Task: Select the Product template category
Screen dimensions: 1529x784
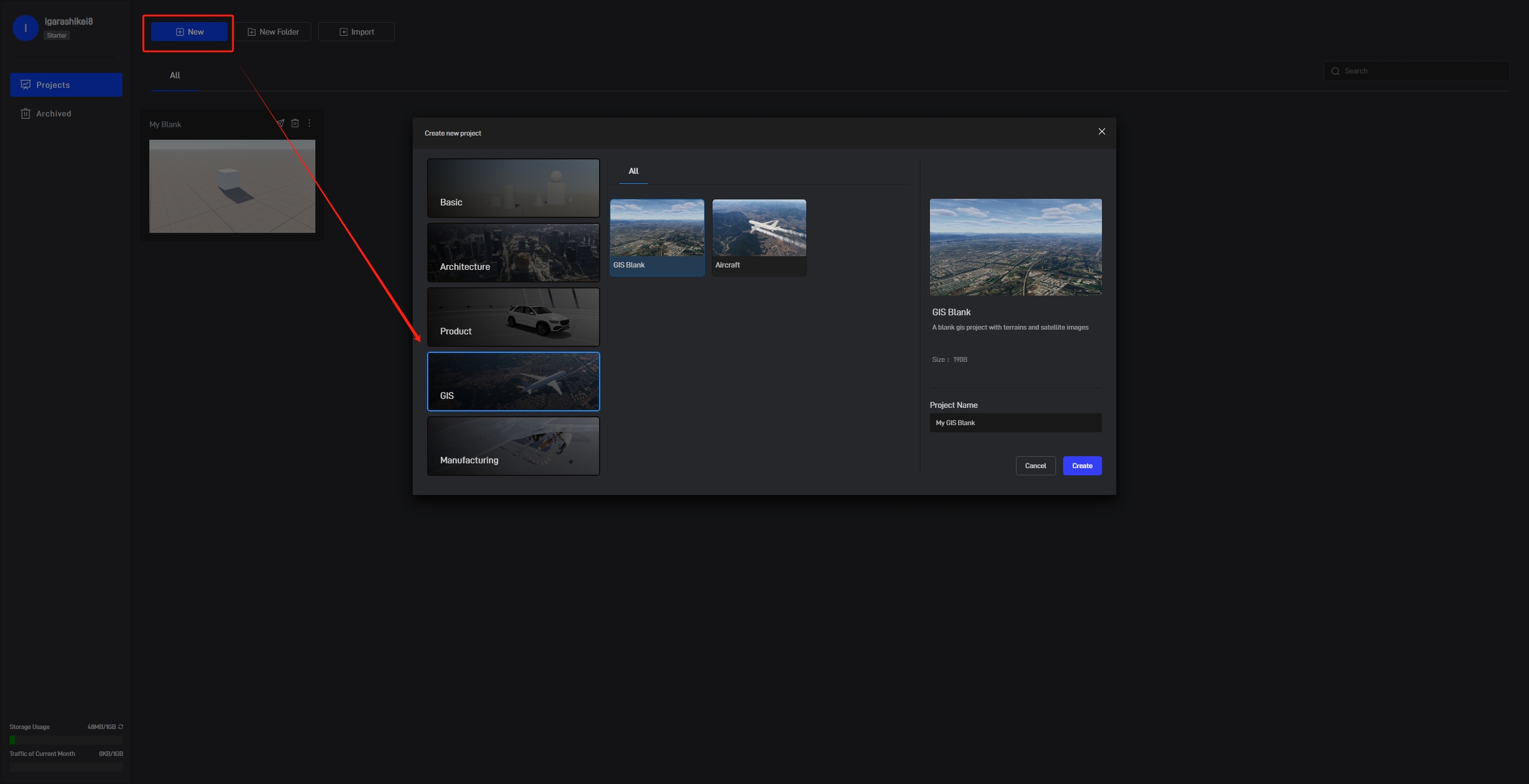Action: pos(514,317)
